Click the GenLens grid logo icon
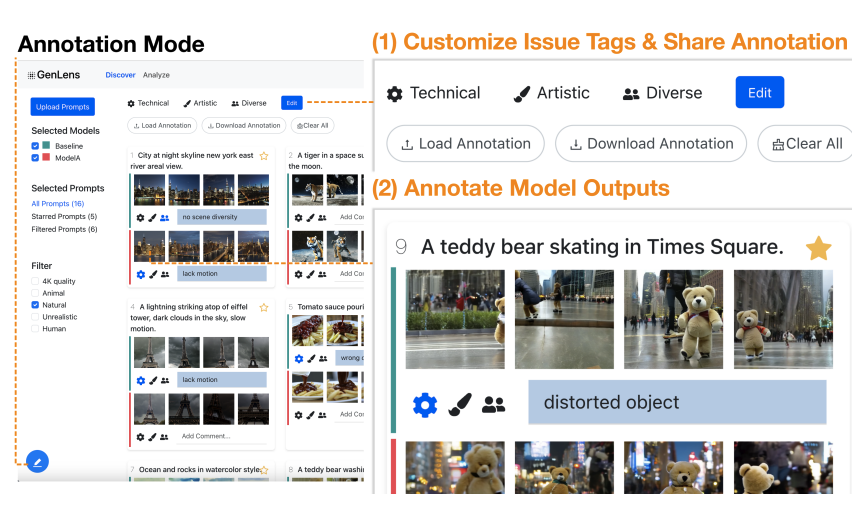This screenshot has height=512, width=863. (31, 75)
